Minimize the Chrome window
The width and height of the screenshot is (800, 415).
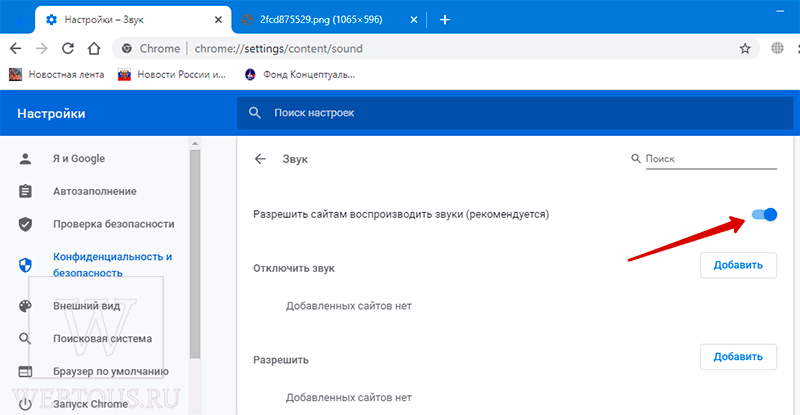[x=780, y=11]
